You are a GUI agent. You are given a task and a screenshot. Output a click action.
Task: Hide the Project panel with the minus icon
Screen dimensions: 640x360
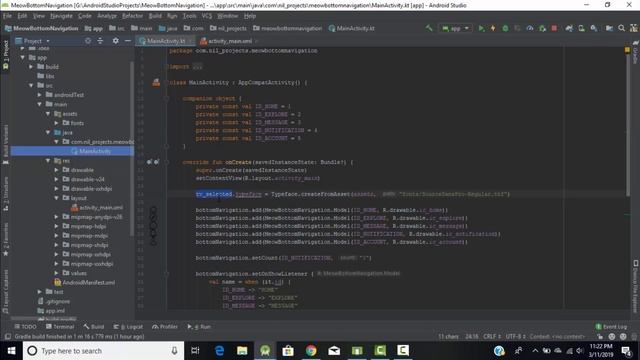128,41
